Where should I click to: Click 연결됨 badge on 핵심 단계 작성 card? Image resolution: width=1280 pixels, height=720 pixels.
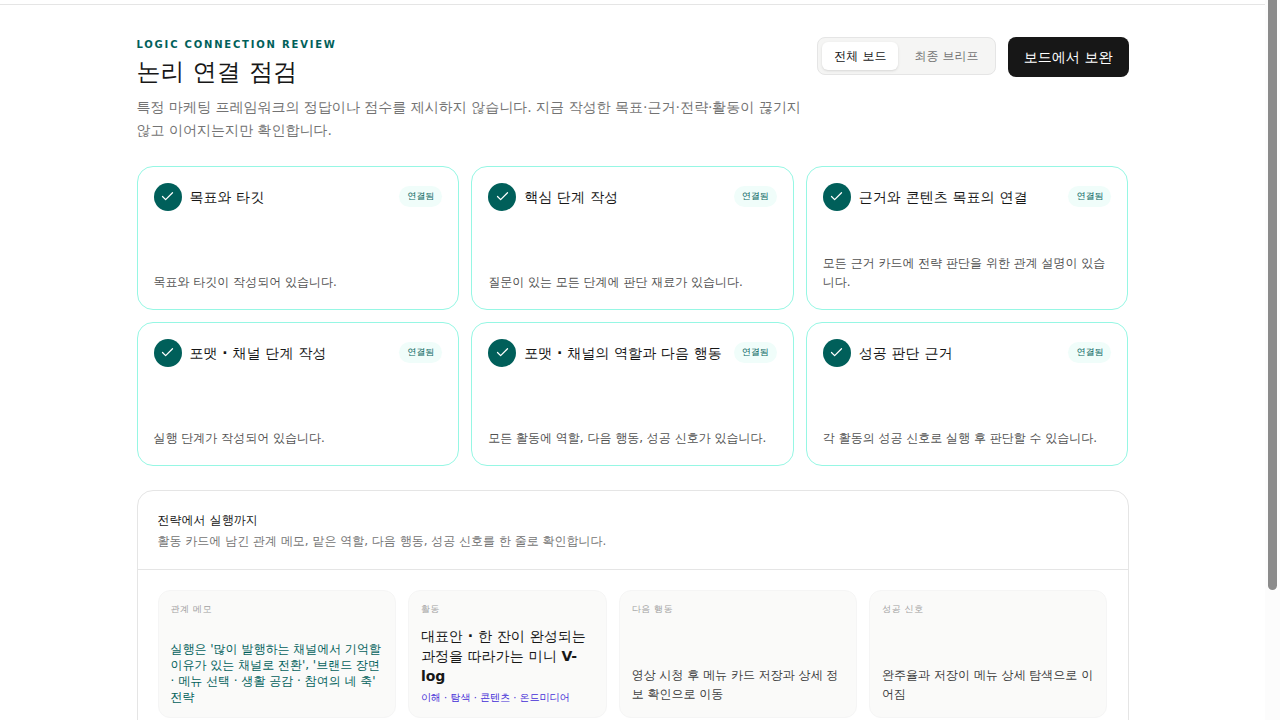[x=755, y=197]
